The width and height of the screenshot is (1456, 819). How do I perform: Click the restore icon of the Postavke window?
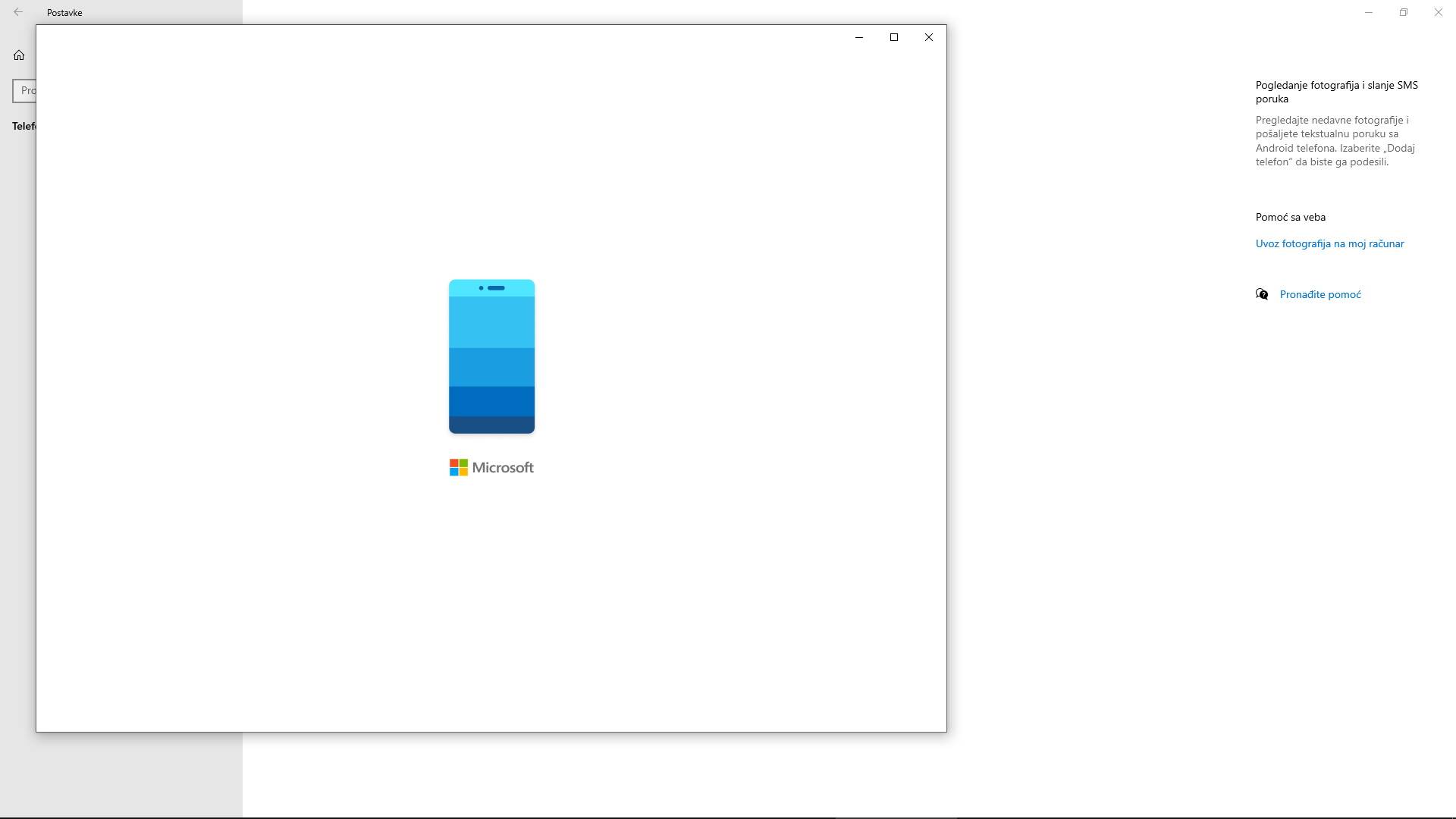pos(1404,12)
